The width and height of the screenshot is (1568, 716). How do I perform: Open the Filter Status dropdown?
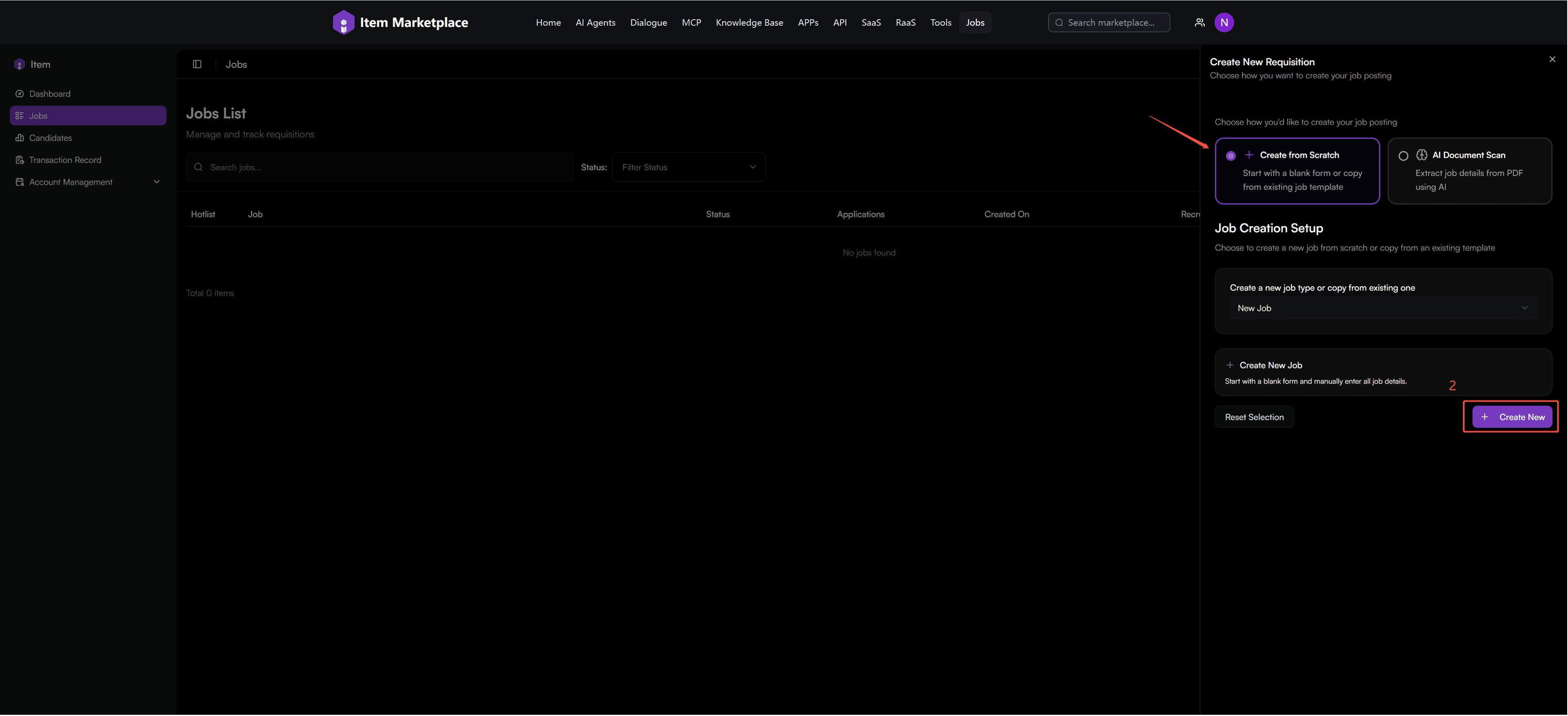point(688,167)
